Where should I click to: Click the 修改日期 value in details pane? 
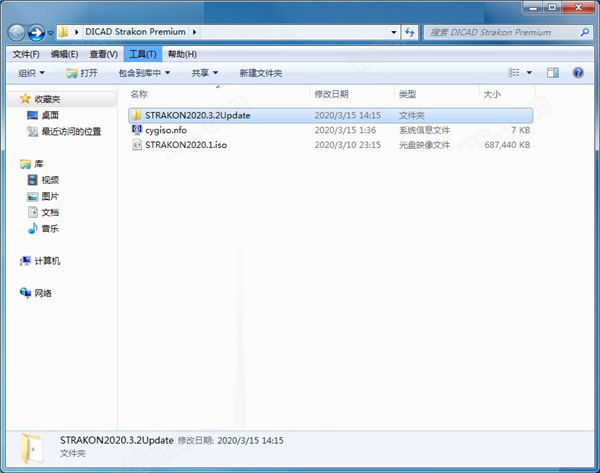coord(250,441)
